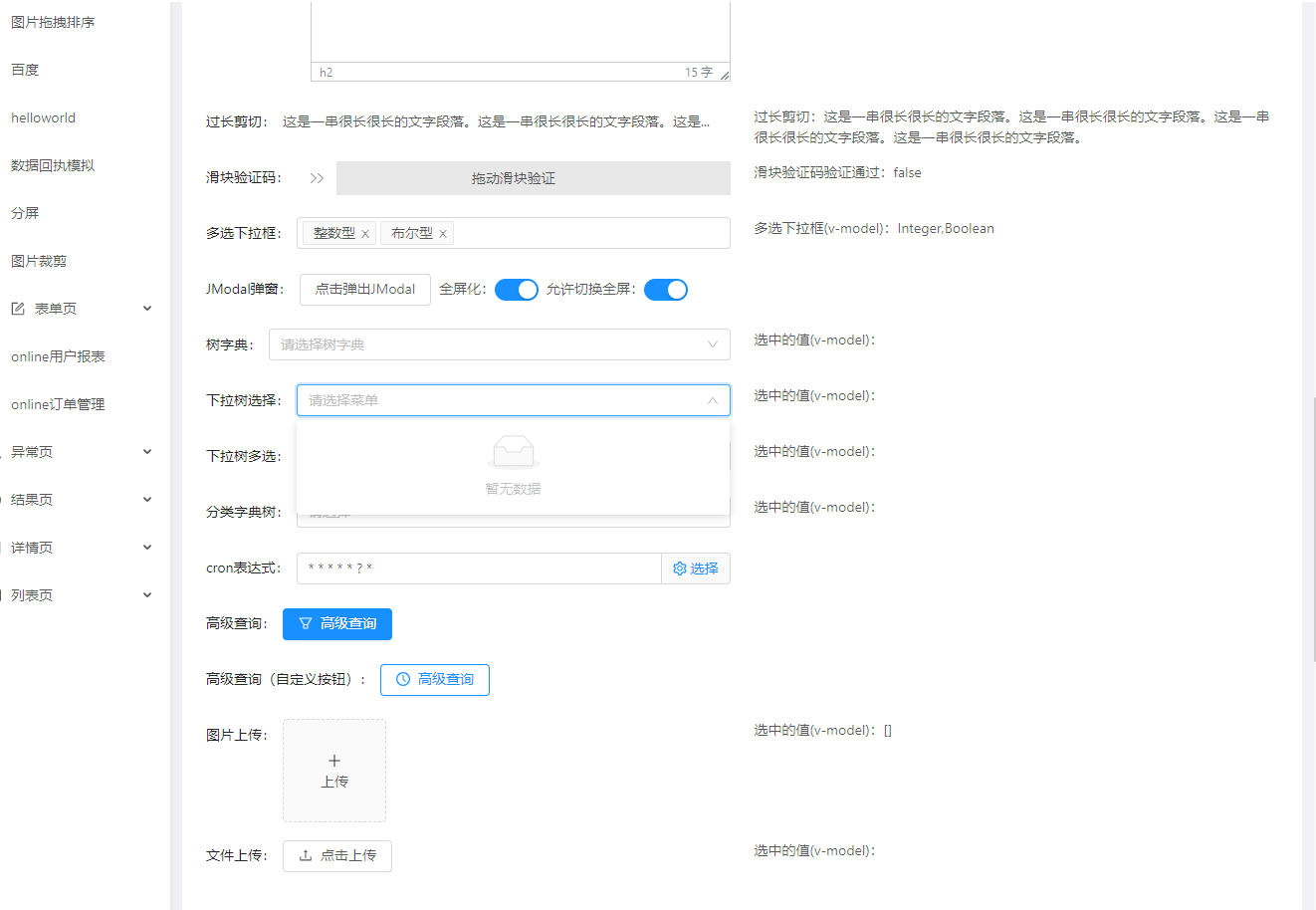
Task: Click the Integer,Boolean v-model value text
Action: point(946,229)
